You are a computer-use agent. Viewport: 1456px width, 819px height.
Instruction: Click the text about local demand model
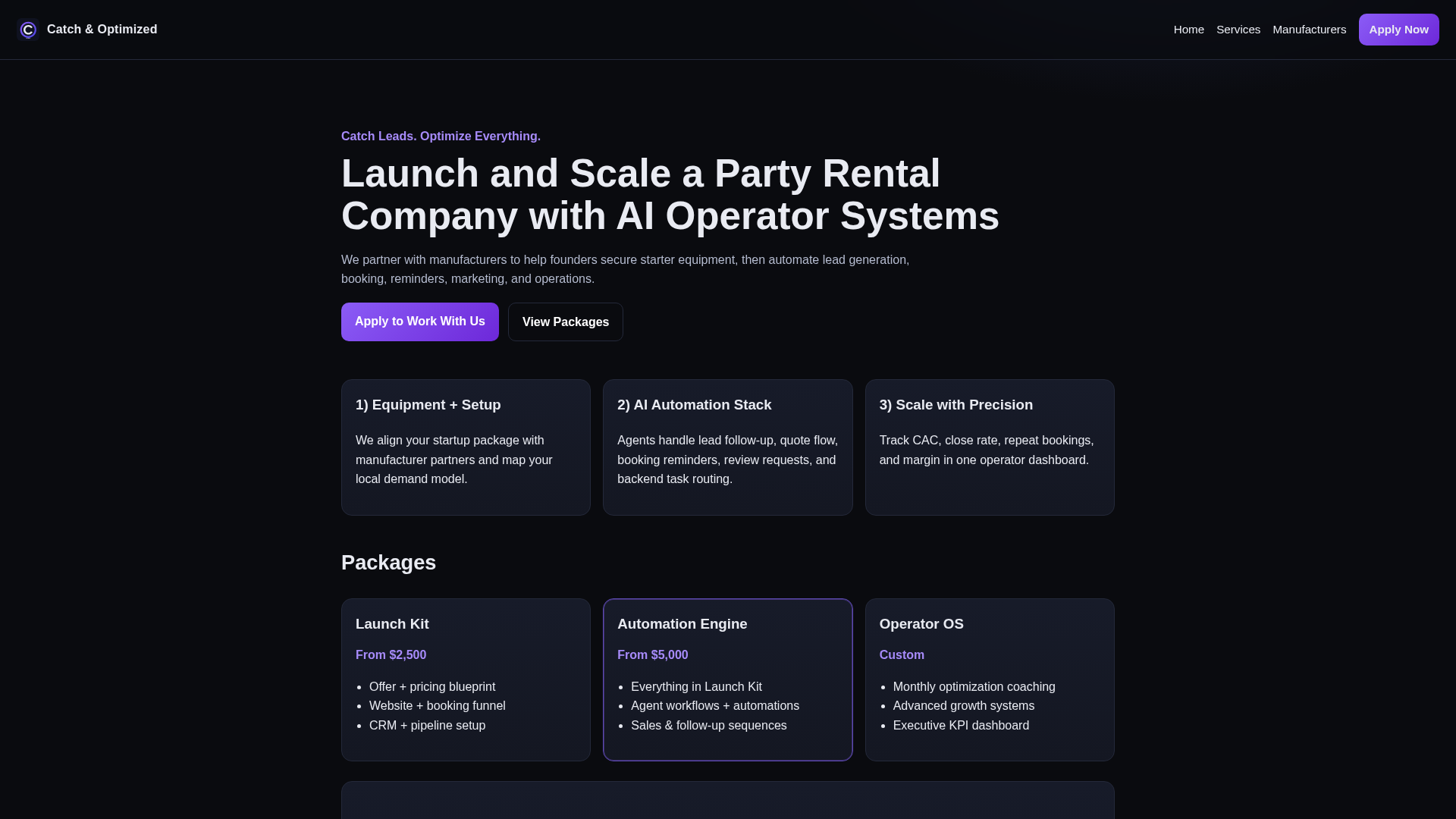click(x=454, y=460)
